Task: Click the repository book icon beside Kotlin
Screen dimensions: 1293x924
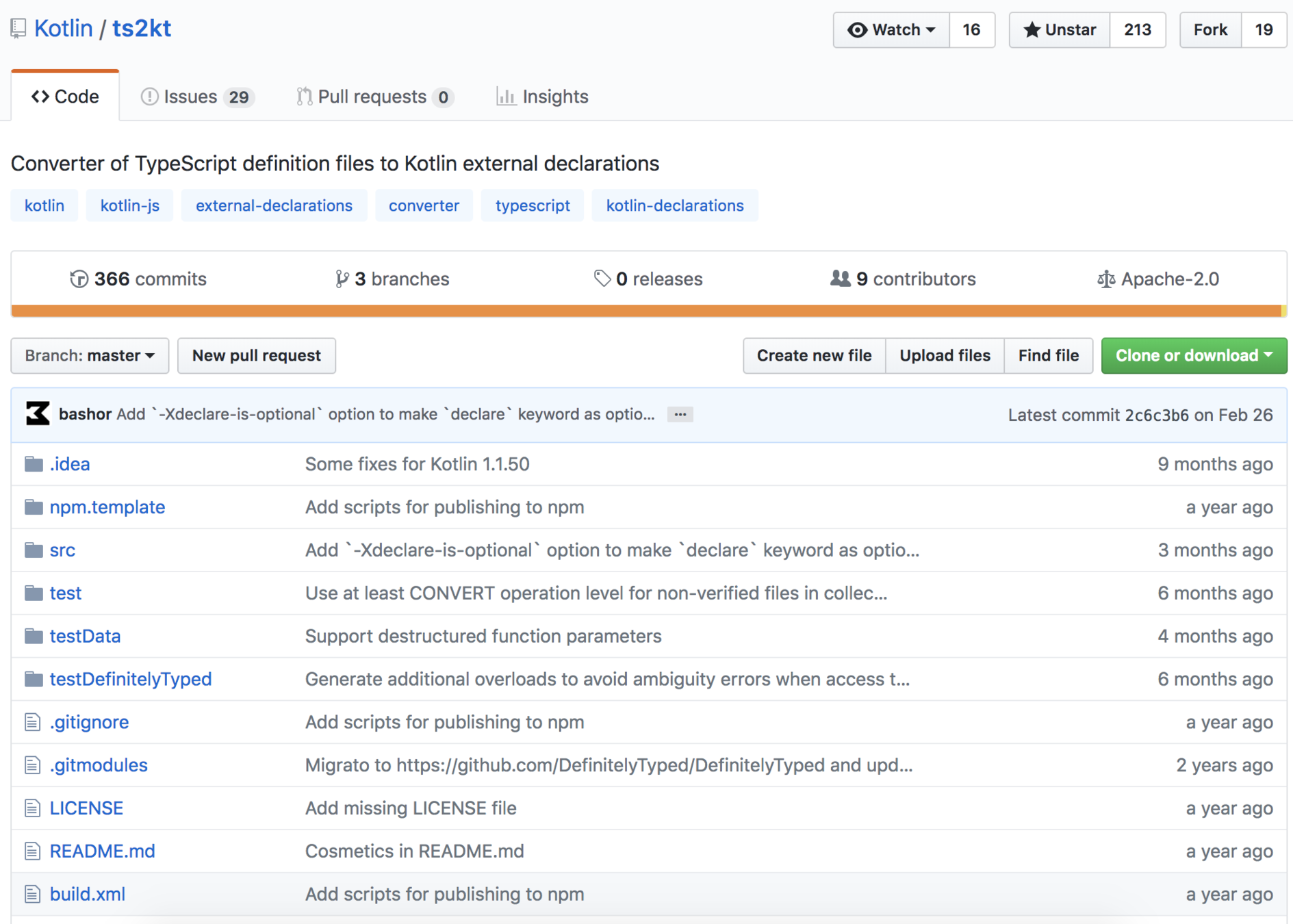Action: click(18, 29)
